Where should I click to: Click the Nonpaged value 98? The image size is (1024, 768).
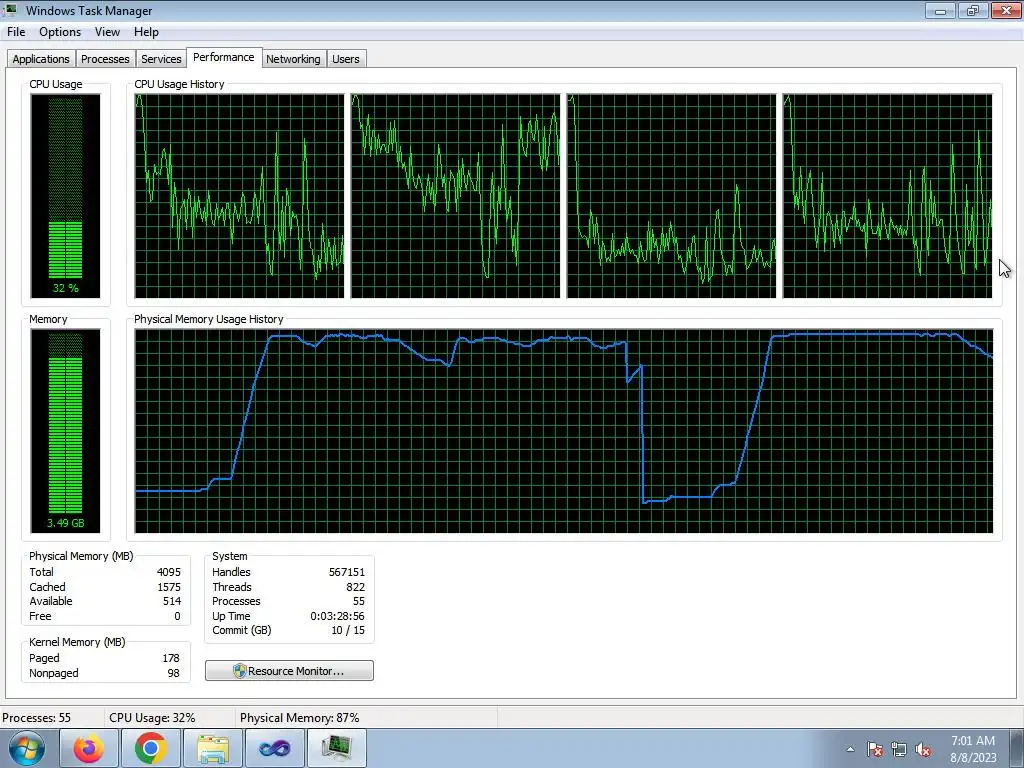click(173, 673)
